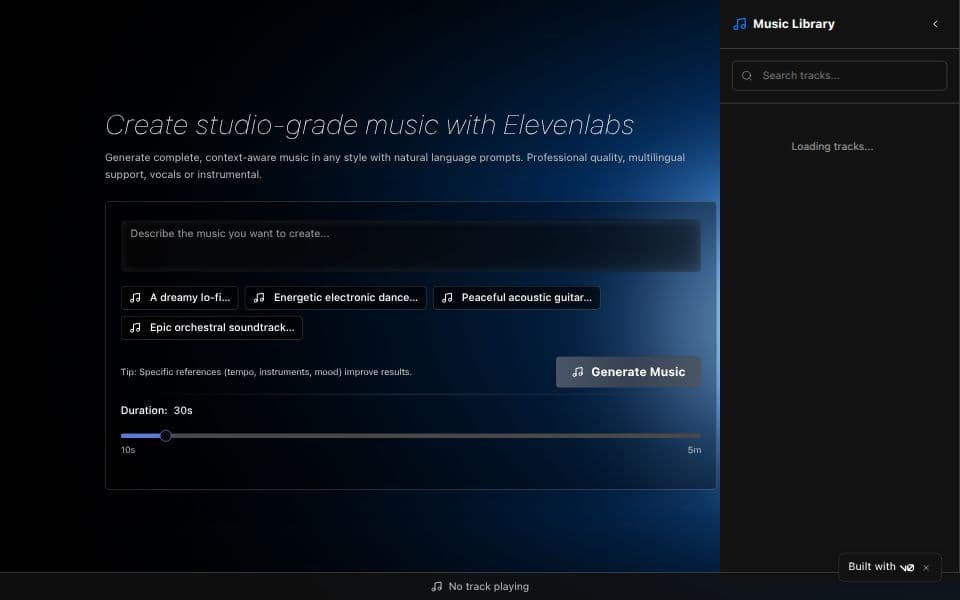Click the 'Generate complete, context-aware music' description paragraph
The width and height of the screenshot is (960, 600).
point(395,166)
